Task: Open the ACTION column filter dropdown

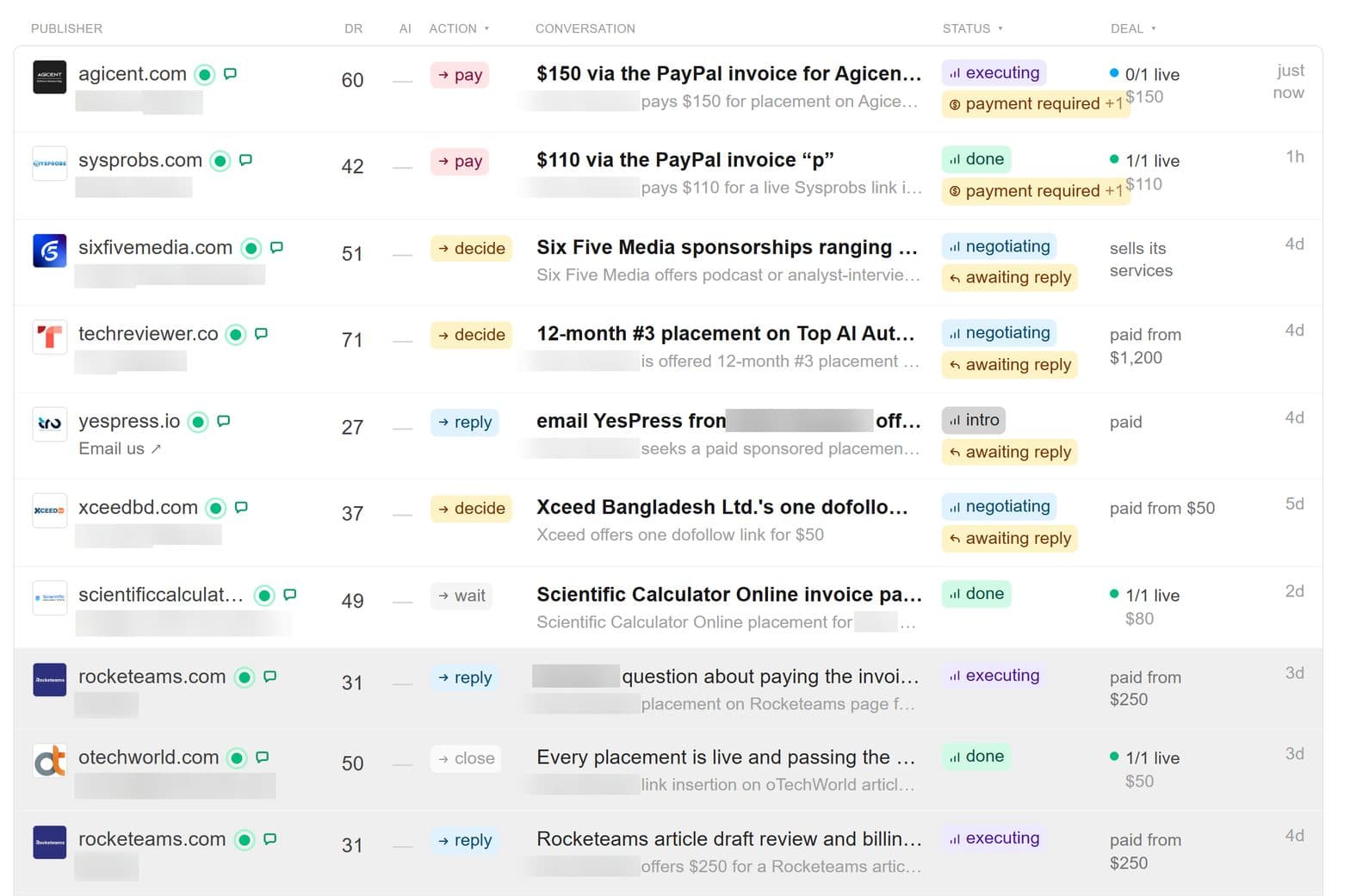Action: 460,28
